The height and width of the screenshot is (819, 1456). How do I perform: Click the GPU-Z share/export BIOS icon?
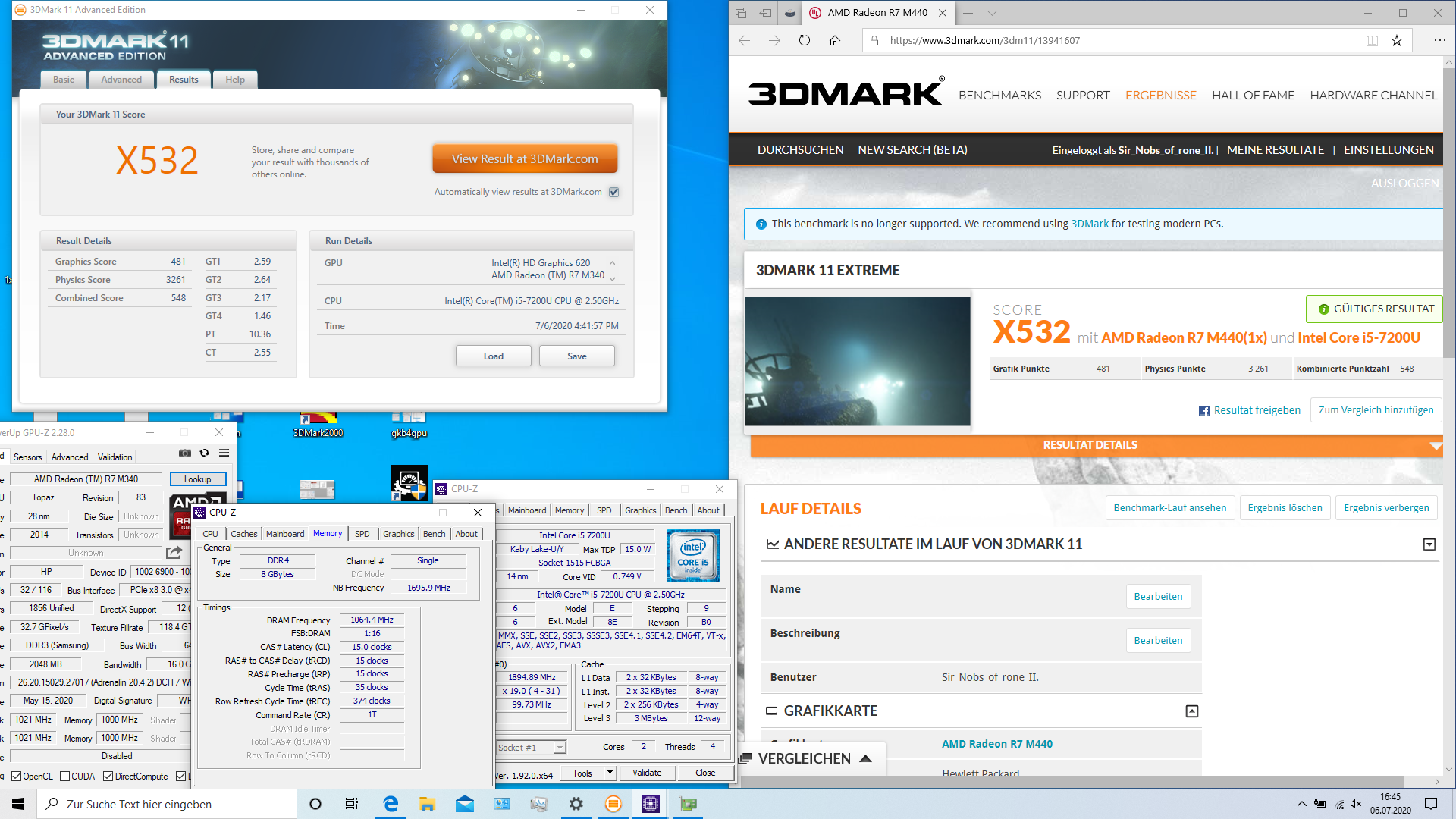click(x=174, y=553)
